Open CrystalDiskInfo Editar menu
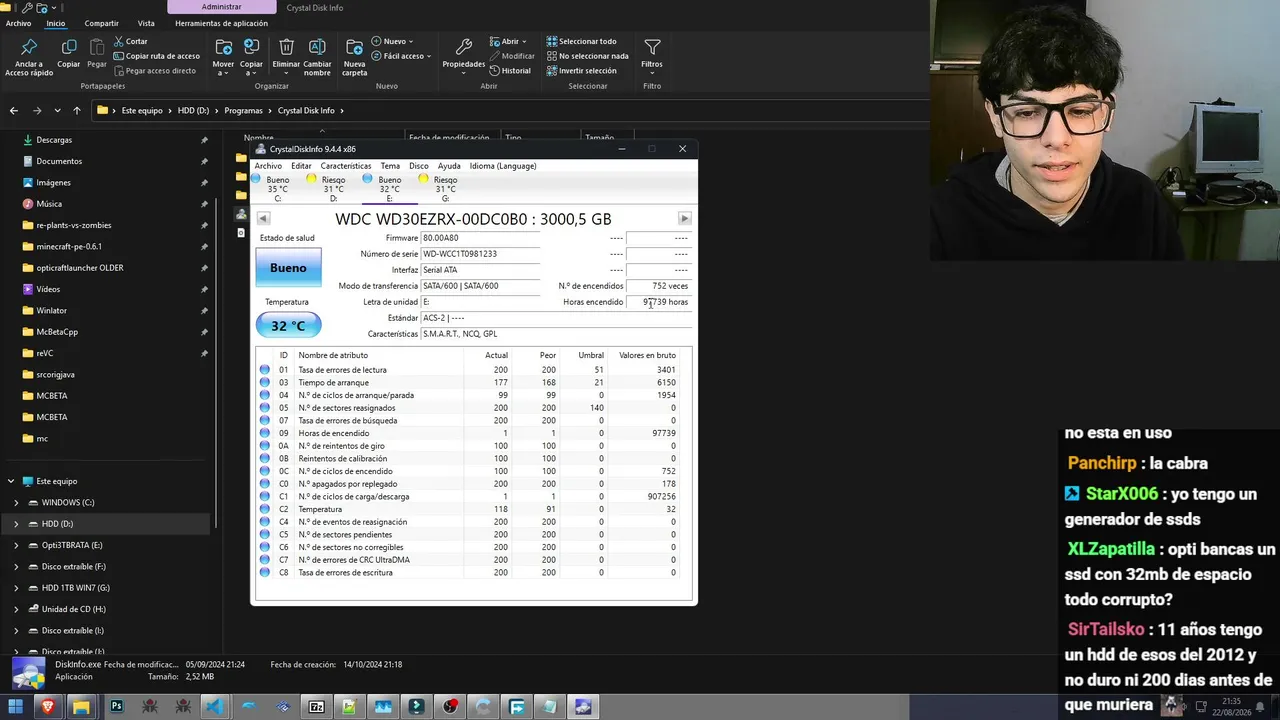This screenshot has height=720, width=1280. pyautogui.click(x=301, y=166)
